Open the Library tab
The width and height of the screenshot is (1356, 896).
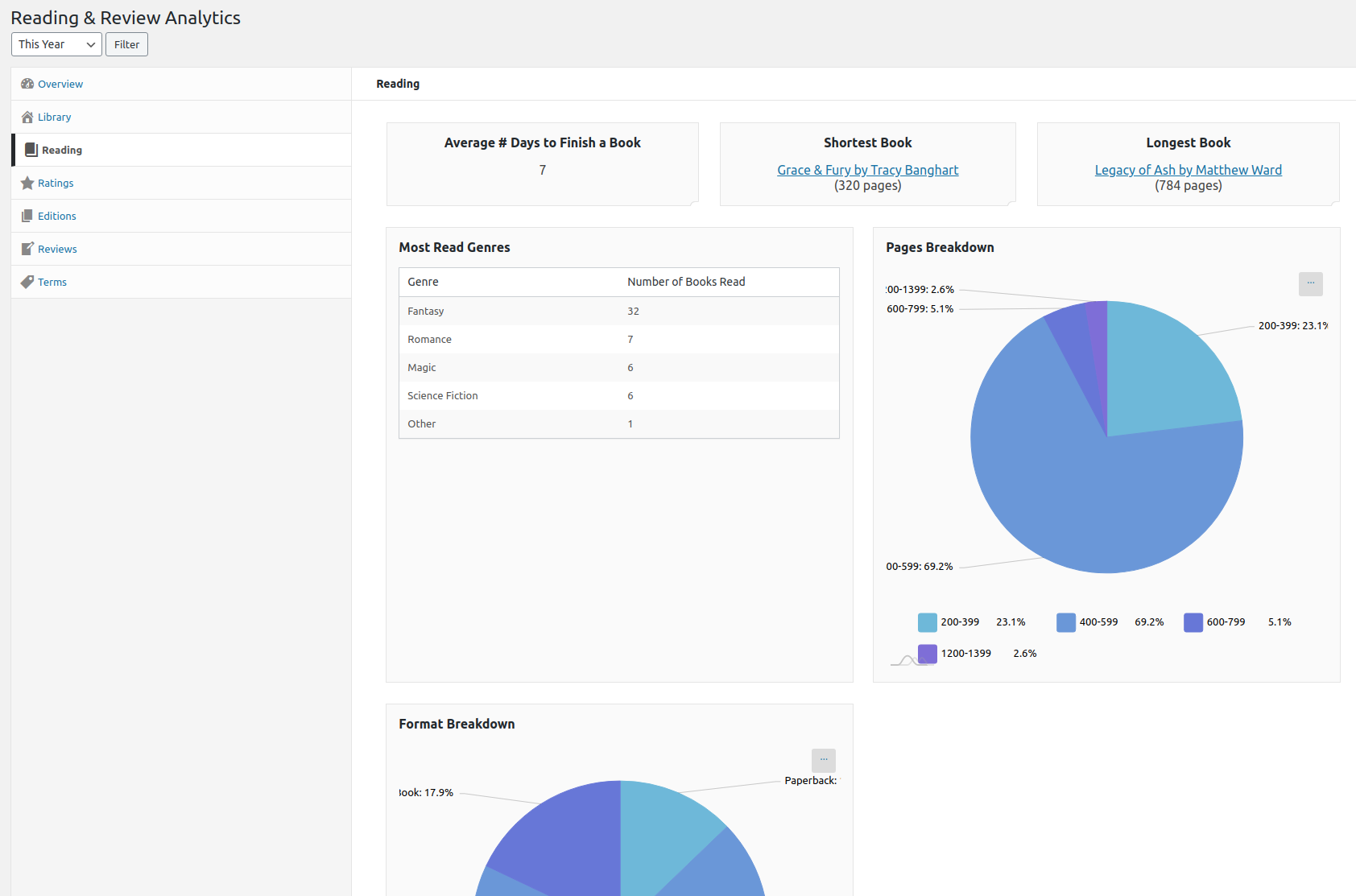[x=181, y=117]
